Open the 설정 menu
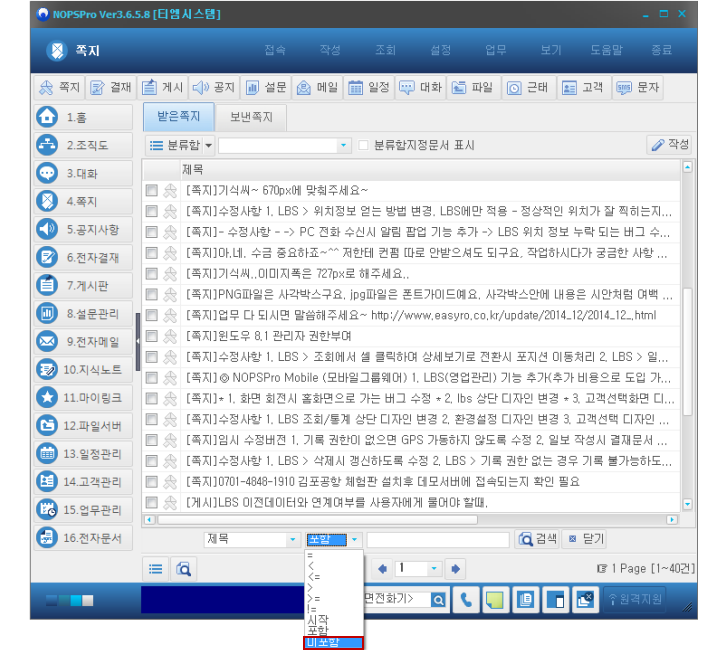Image resolution: width=727 pixels, height=650 pixels. tap(440, 50)
